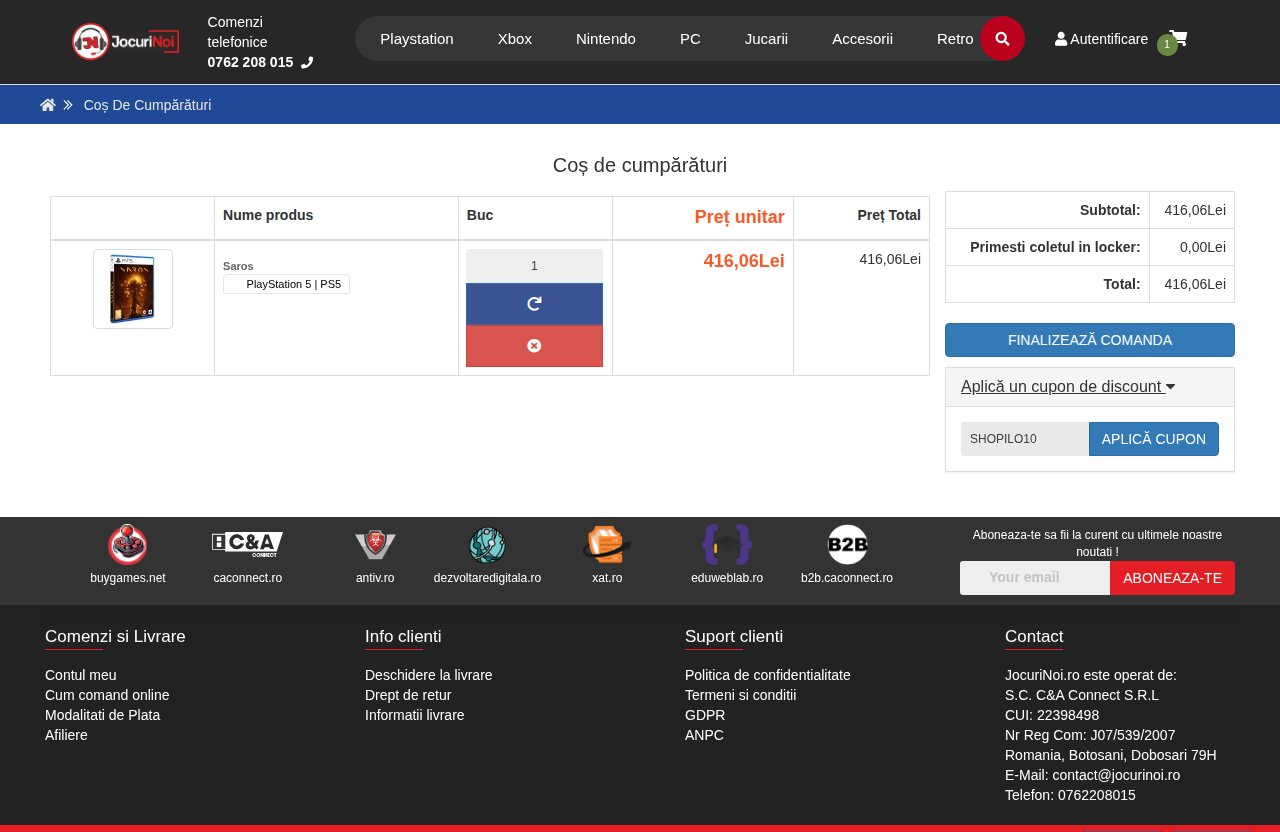Viewport: 1280px width, 832px height.
Task: Click the Subtotal value 416,06Lei
Action: pyautogui.click(x=1195, y=210)
